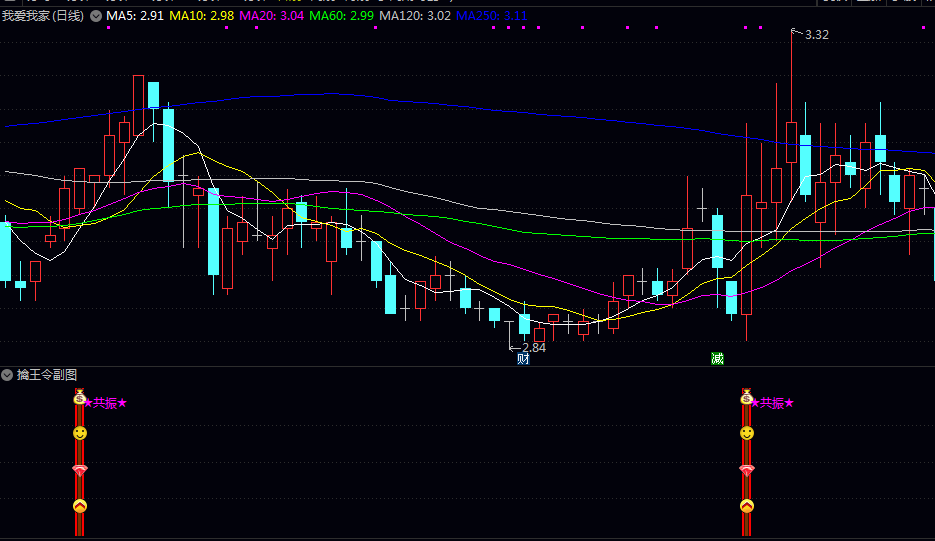The image size is (935, 541).
Task: Click the 我爱我家 (日线) chart title
Action: pyautogui.click(x=43, y=17)
